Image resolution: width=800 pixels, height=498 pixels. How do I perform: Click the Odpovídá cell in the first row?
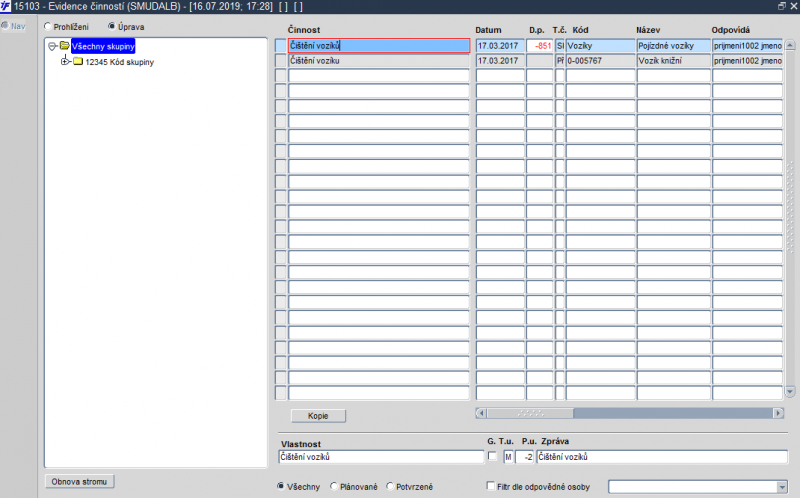click(747, 45)
